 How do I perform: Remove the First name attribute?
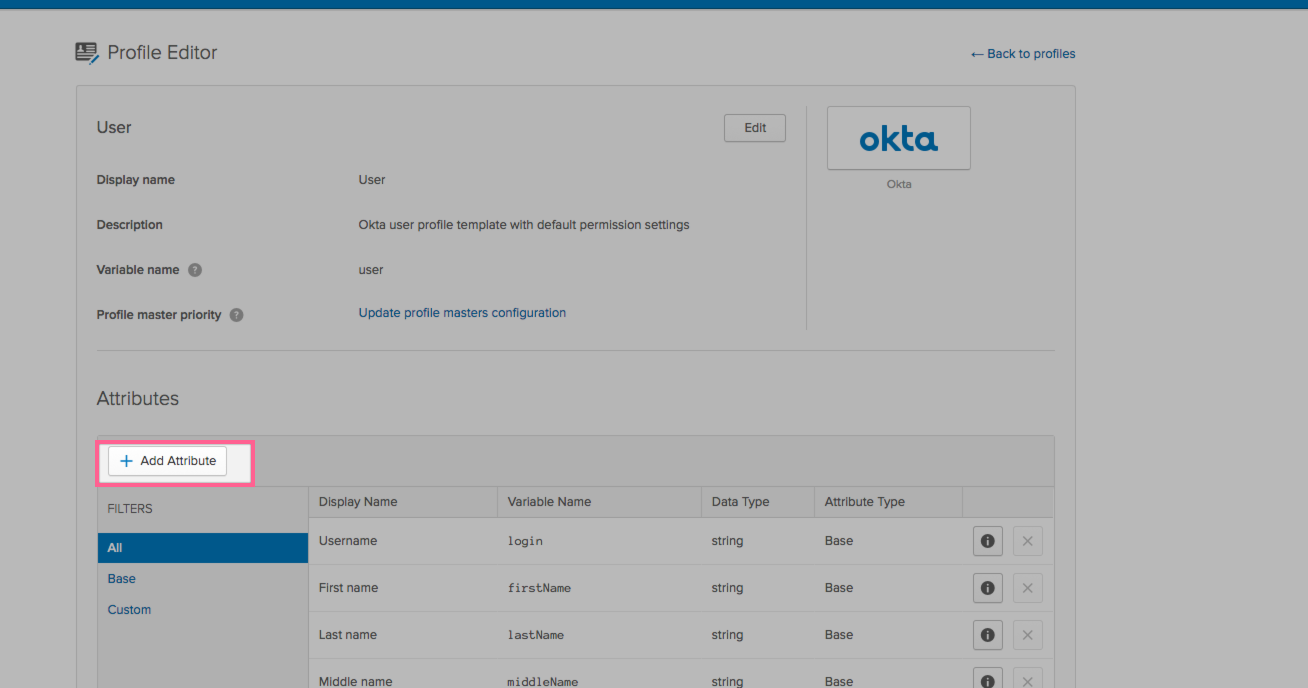pos(1027,587)
